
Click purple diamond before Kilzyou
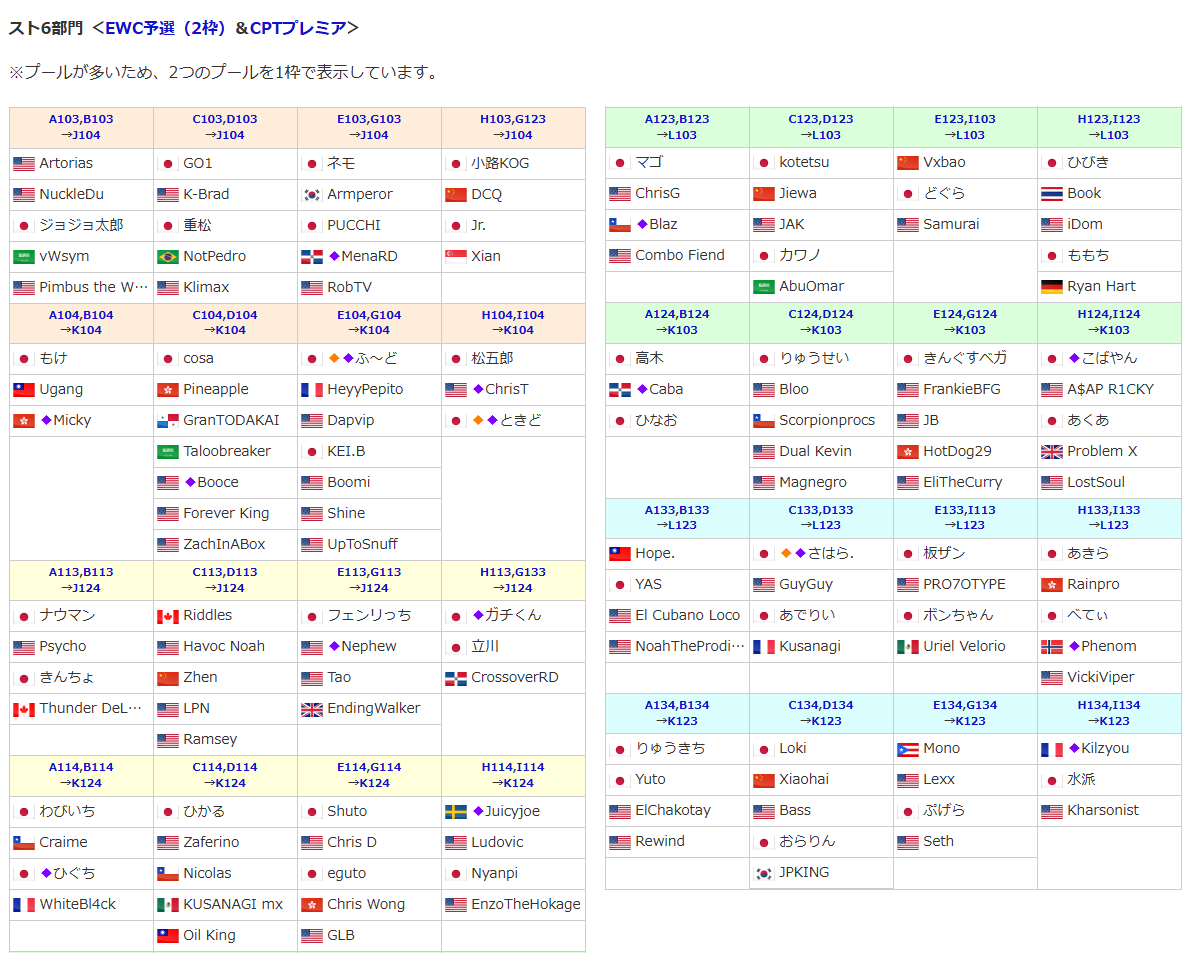tap(1074, 748)
